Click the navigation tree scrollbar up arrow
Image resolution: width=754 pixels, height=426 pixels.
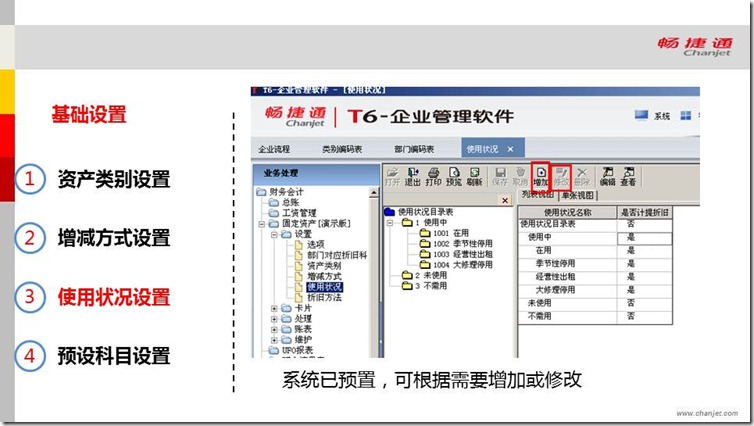point(374,193)
